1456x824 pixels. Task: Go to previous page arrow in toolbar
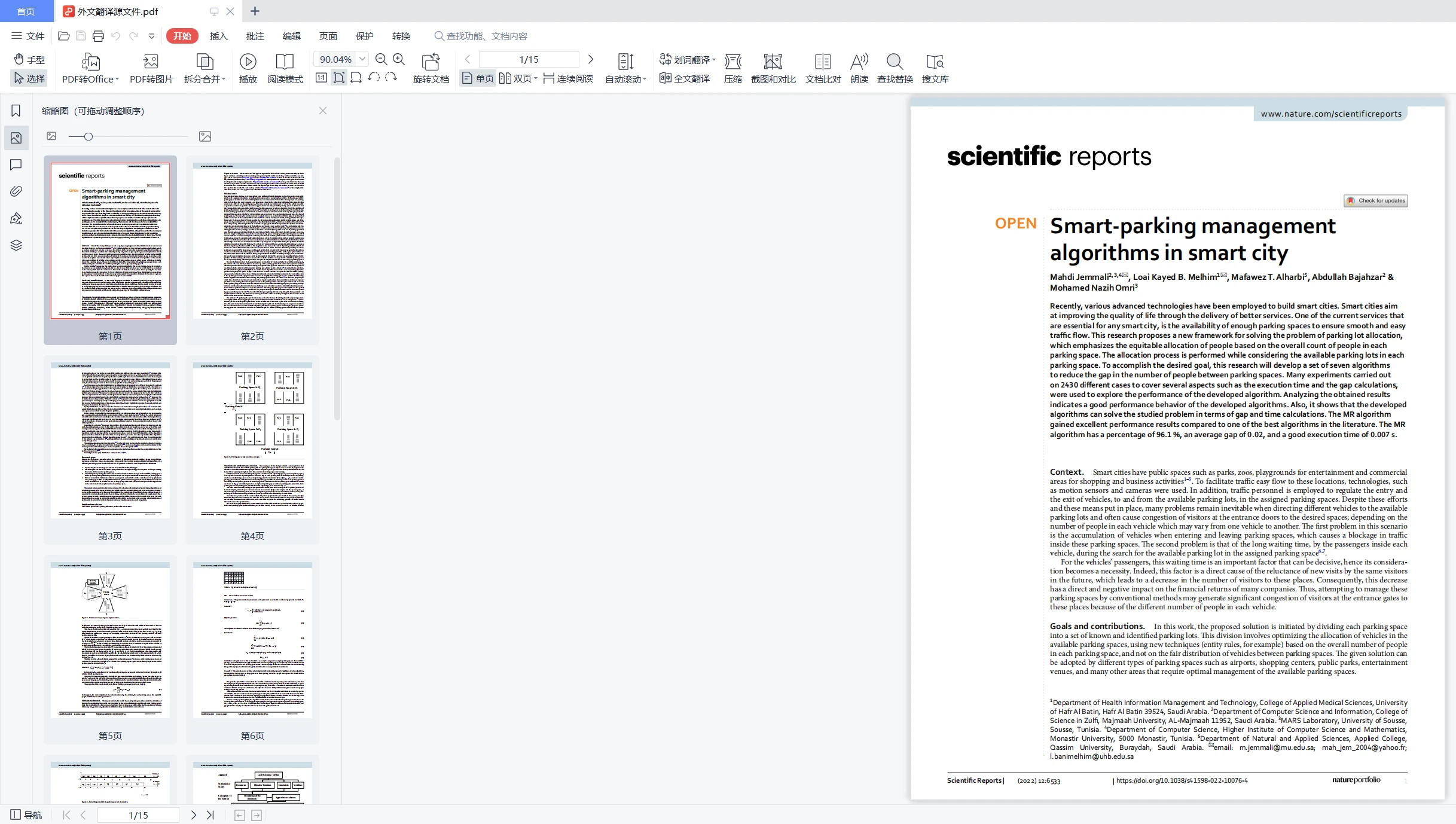click(x=468, y=59)
